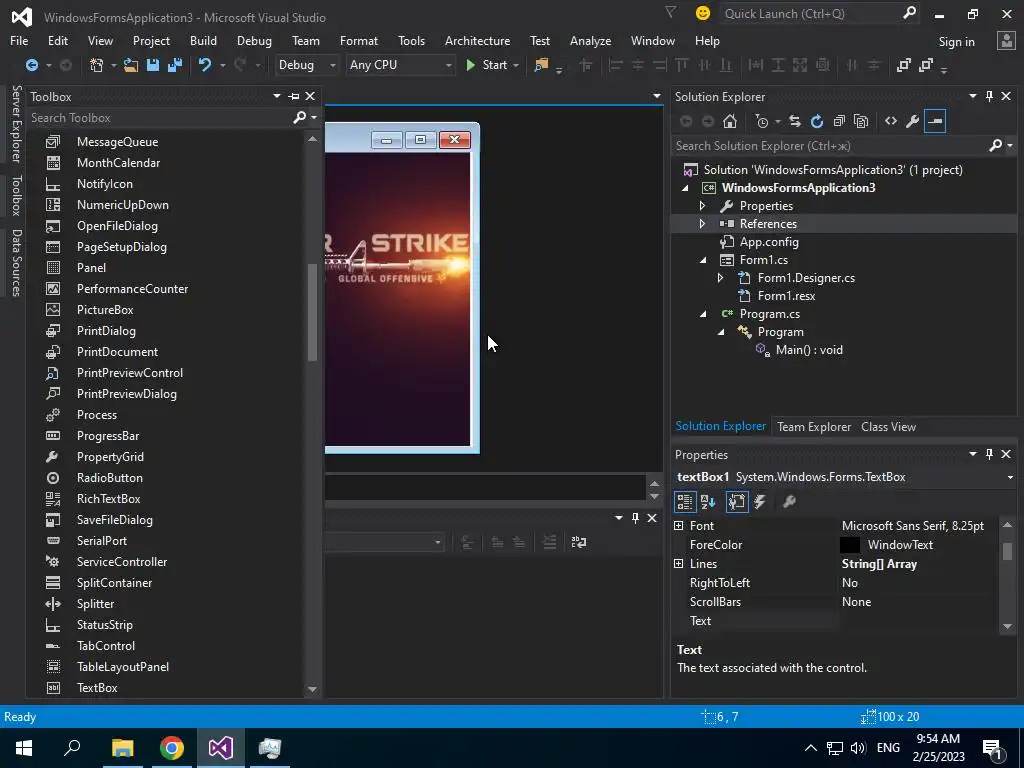Click the Sign in link

coord(956,41)
